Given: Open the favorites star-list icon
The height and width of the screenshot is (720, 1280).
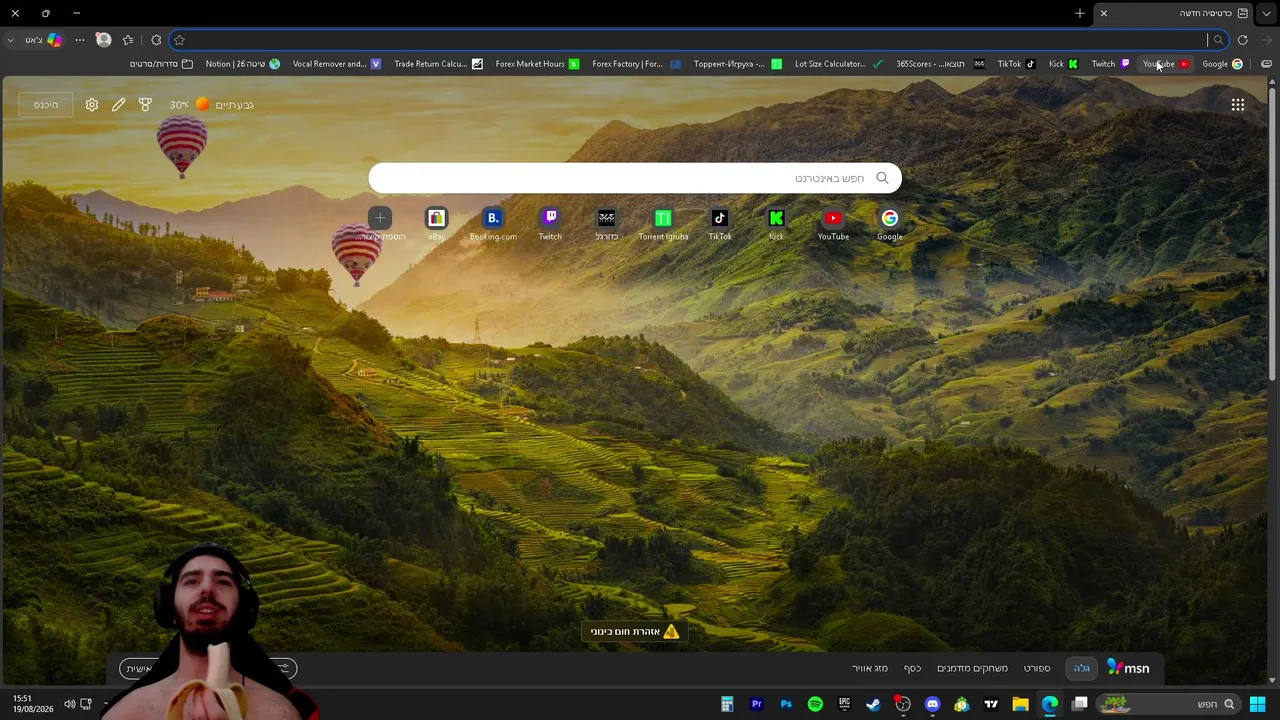Looking at the screenshot, I should coord(128,40).
